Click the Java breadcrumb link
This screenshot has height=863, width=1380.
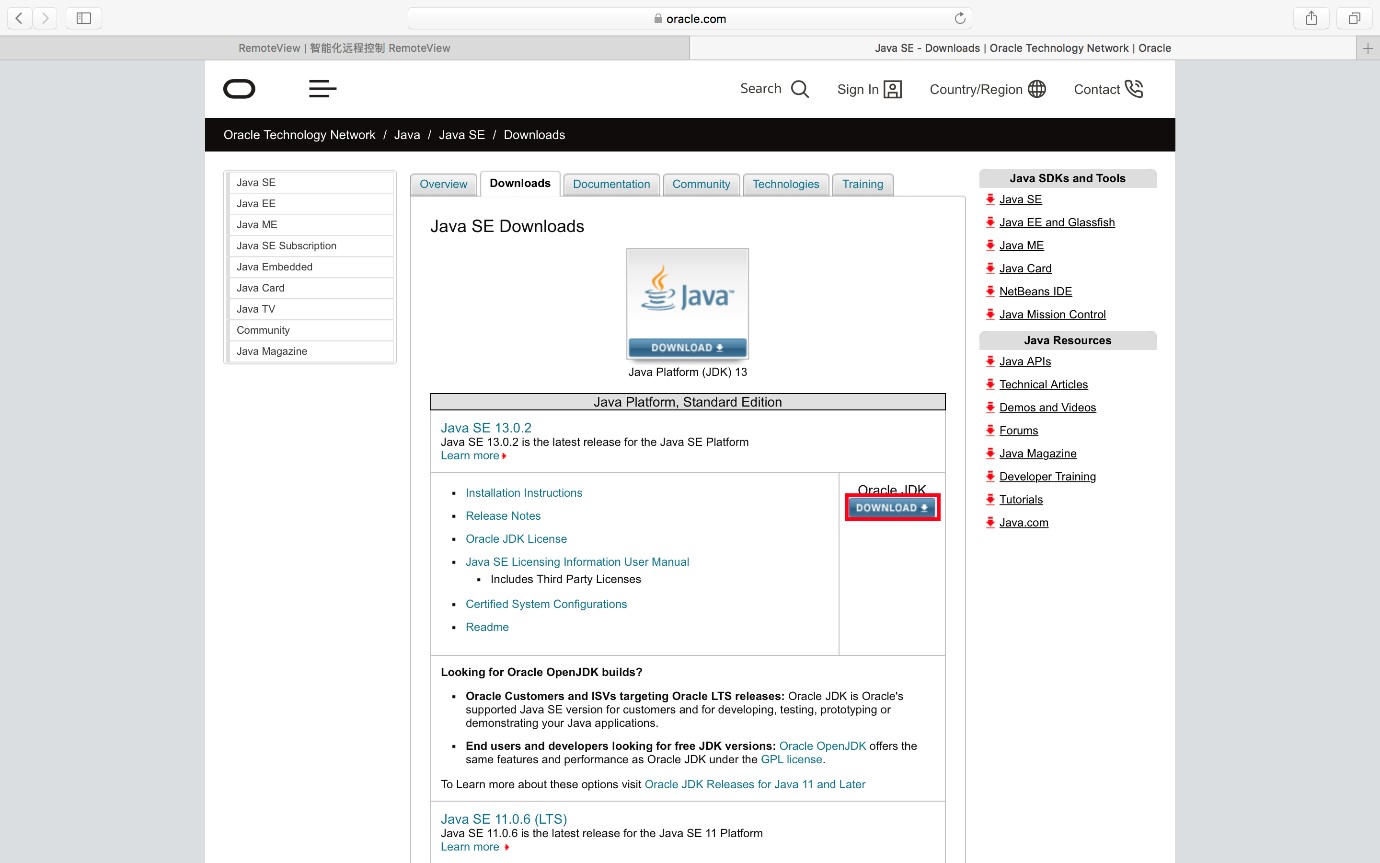point(407,135)
